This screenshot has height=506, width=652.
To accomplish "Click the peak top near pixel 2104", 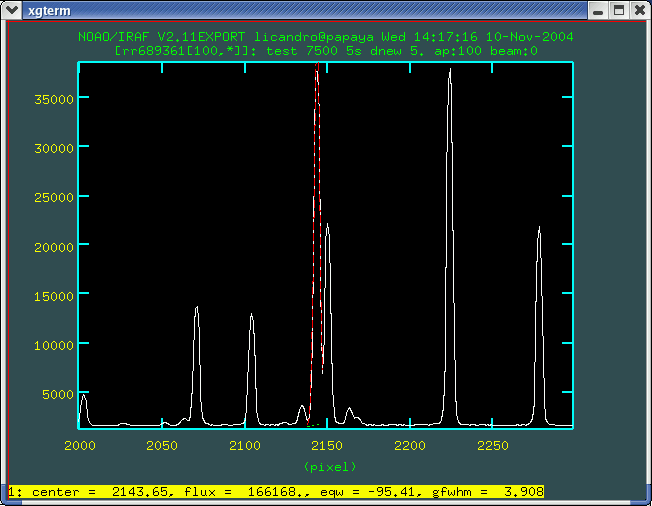I will click(x=251, y=316).
